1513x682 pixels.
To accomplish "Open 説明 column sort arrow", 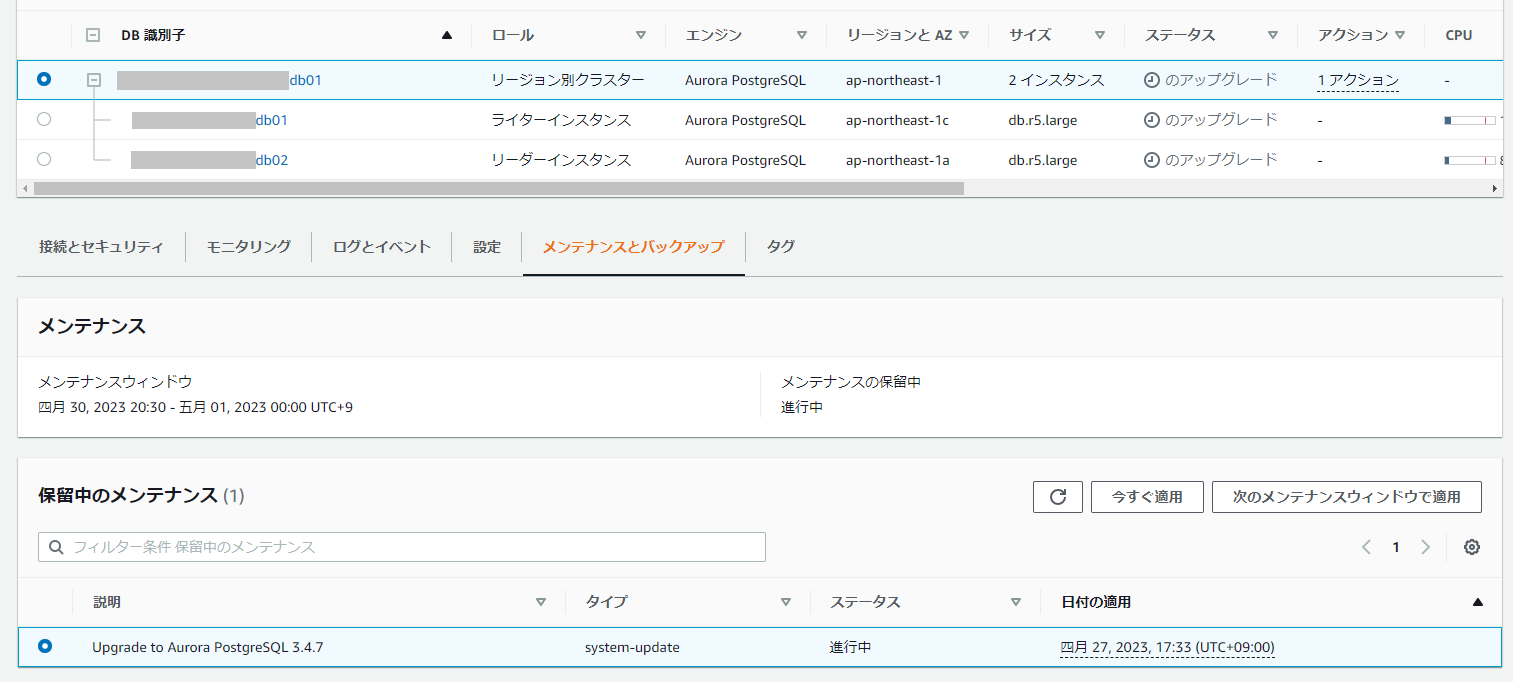I will point(541,602).
